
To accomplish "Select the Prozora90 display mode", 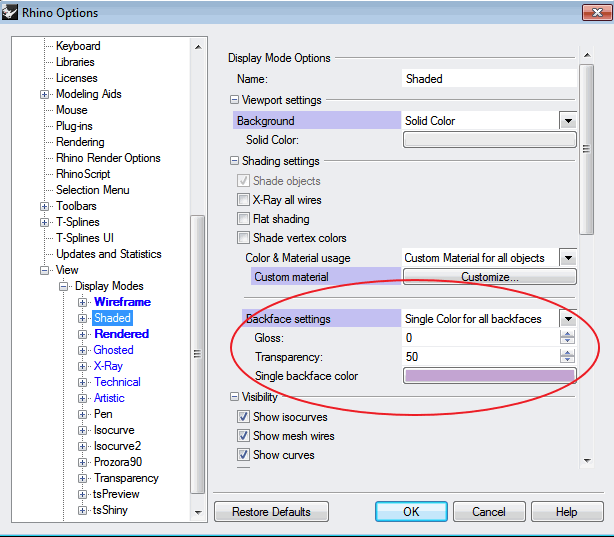I will point(118,462).
